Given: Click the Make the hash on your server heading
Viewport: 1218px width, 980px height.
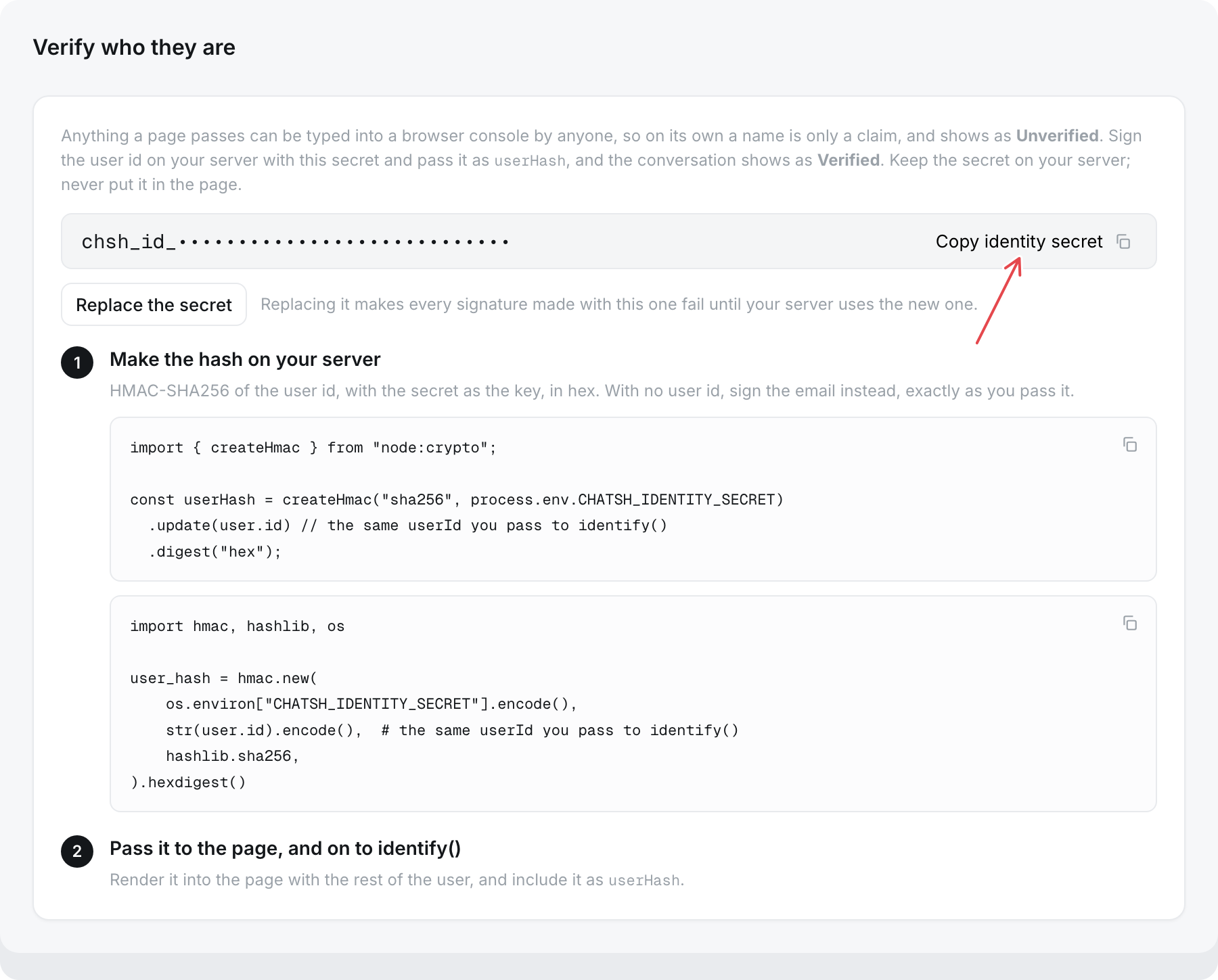Looking at the screenshot, I should click(245, 359).
